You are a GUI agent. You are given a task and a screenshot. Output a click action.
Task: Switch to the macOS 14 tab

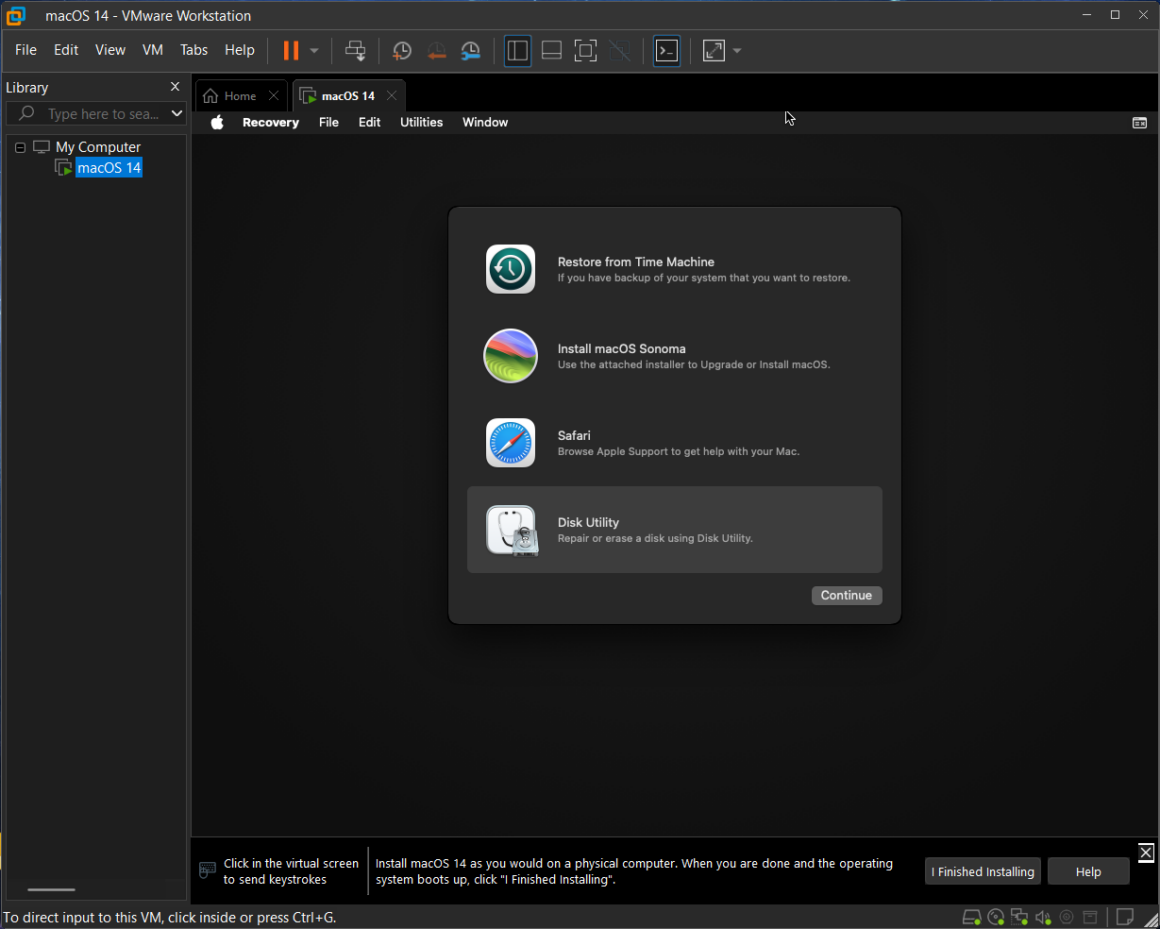coord(348,96)
